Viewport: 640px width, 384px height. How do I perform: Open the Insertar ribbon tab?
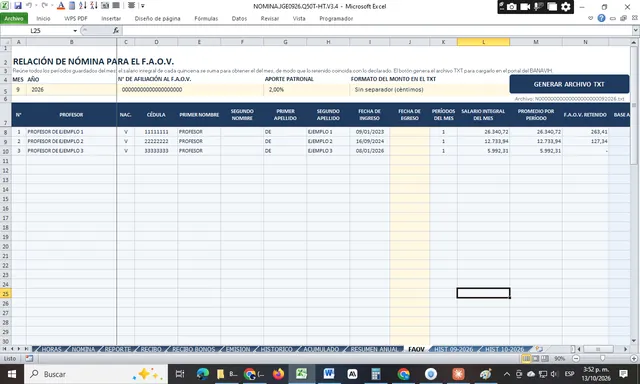click(x=111, y=19)
